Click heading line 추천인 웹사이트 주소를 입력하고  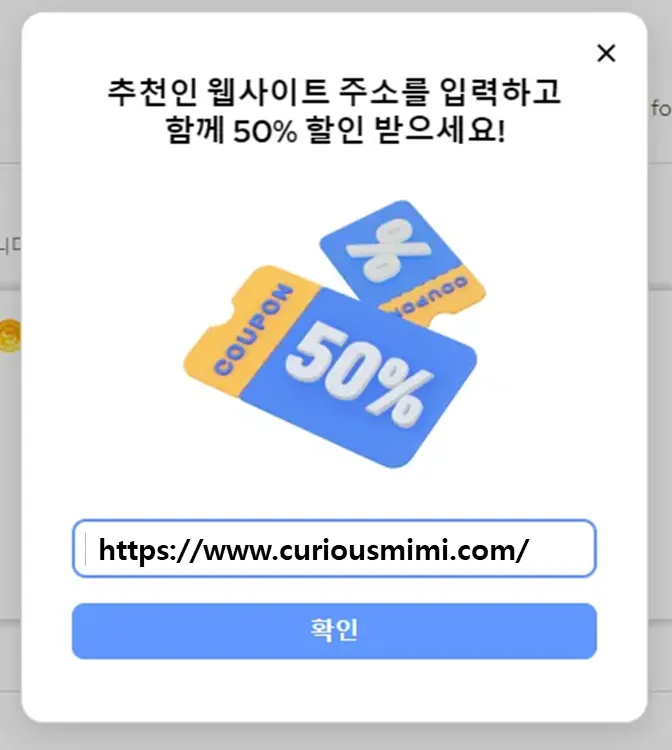click(x=334, y=91)
